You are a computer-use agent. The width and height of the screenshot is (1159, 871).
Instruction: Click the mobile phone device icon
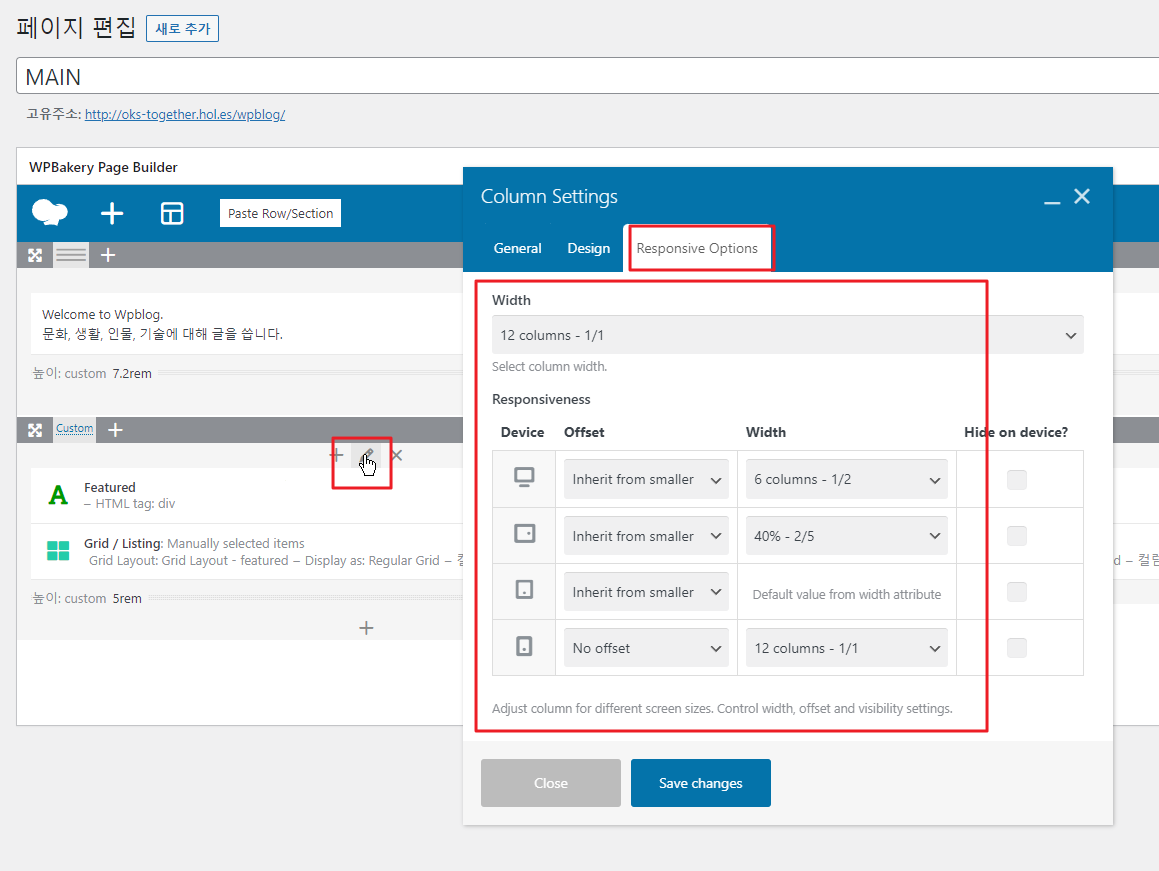(x=524, y=646)
